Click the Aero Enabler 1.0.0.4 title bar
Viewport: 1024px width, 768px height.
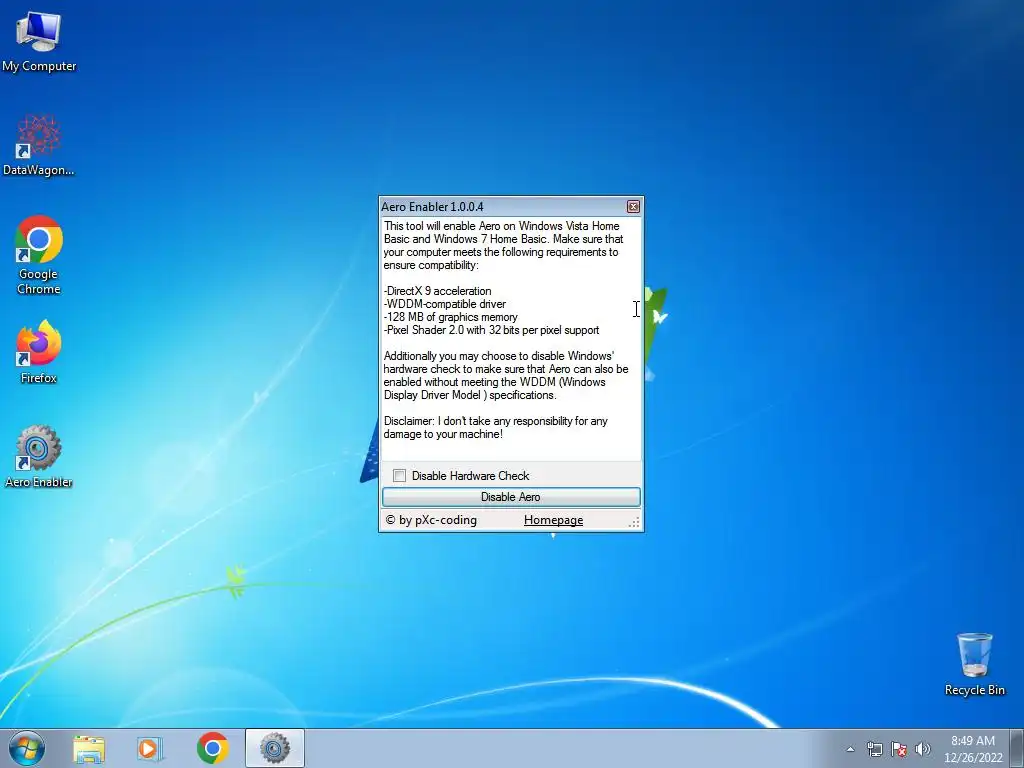point(502,206)
